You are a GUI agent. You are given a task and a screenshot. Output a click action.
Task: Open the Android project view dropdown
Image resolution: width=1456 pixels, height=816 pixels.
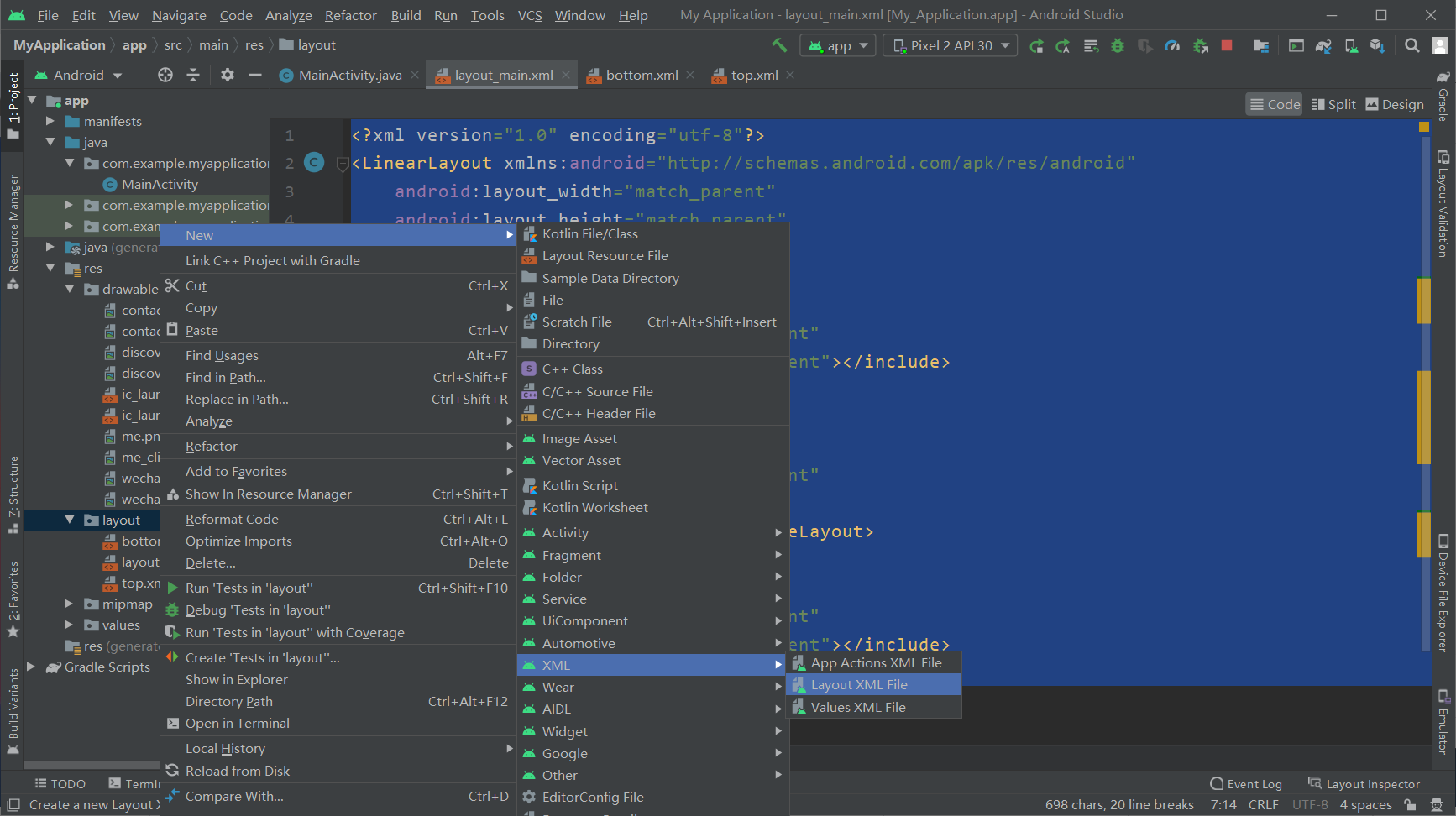[78, 75]
